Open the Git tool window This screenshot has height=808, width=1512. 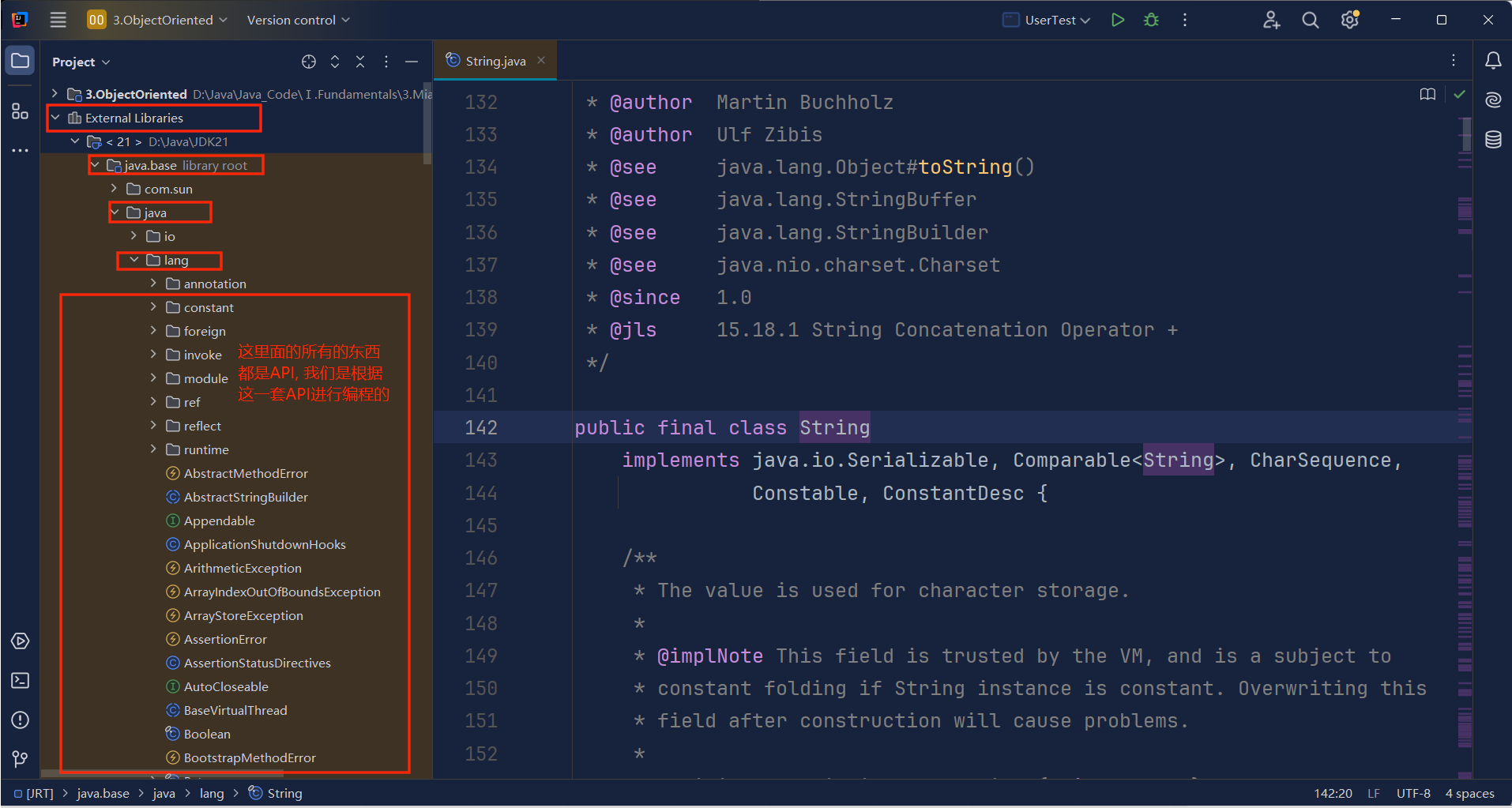click(21, 759)
